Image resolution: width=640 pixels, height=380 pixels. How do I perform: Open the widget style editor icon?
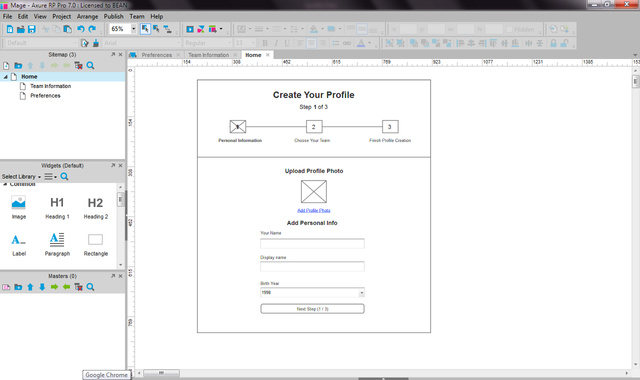[84, 43]
